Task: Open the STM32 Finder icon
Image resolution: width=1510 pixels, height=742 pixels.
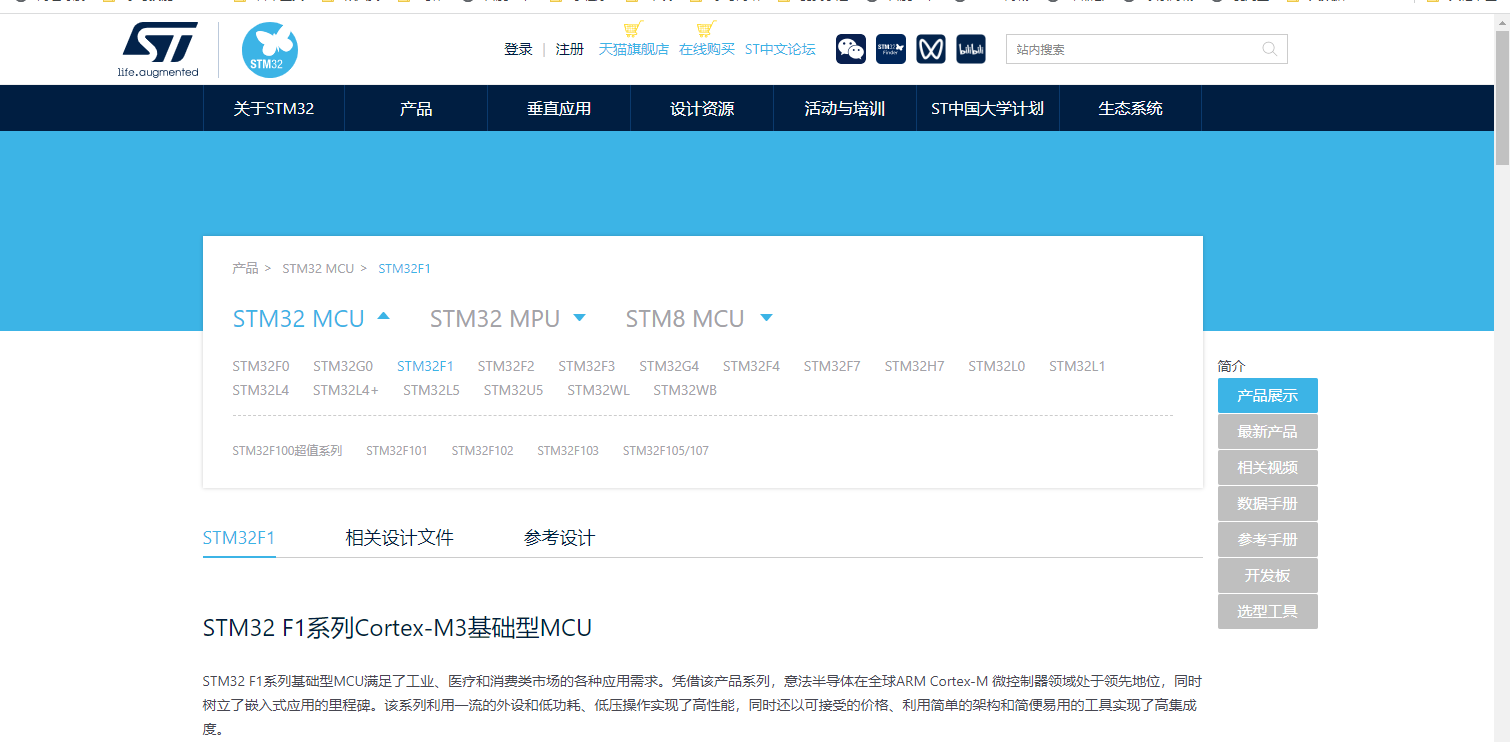Action: (891, 49)
